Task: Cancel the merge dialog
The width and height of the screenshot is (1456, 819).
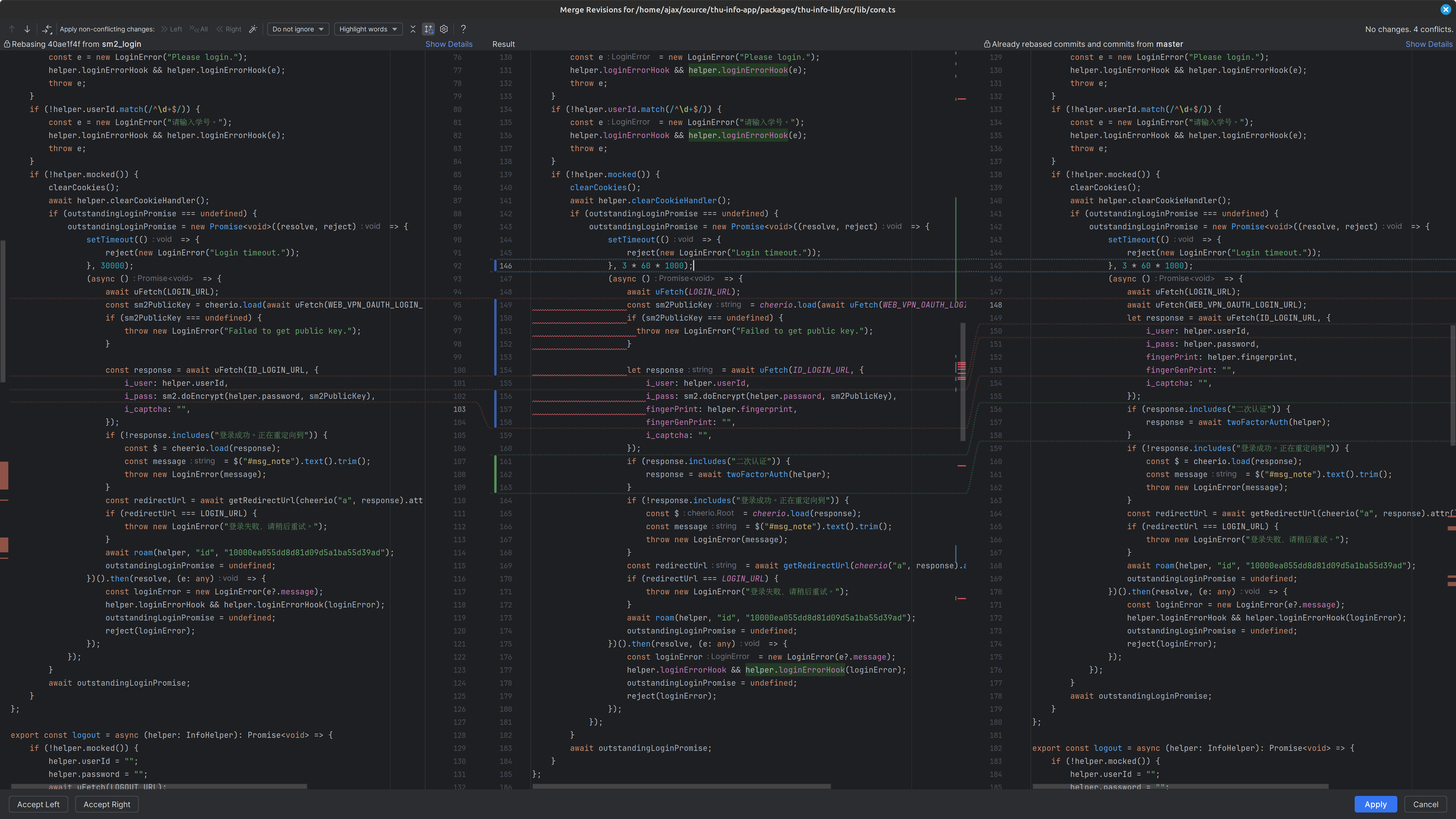Action: click(x=1425, y=804)
